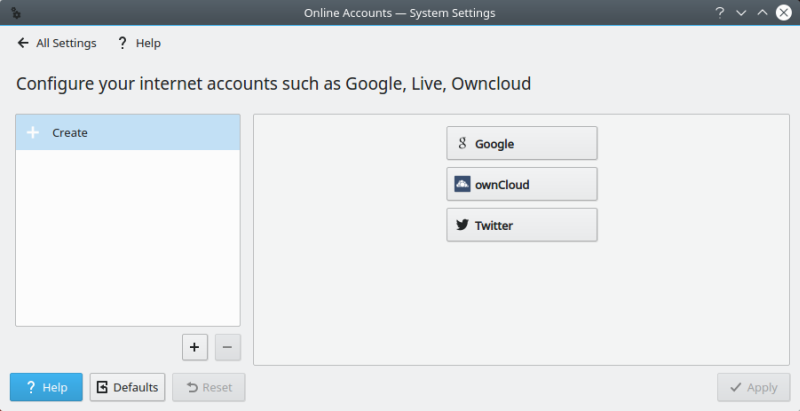Close the Online Accounts window
Image resolution: width=800 pixels, height=411 pixels.
[x=784, y=13]
